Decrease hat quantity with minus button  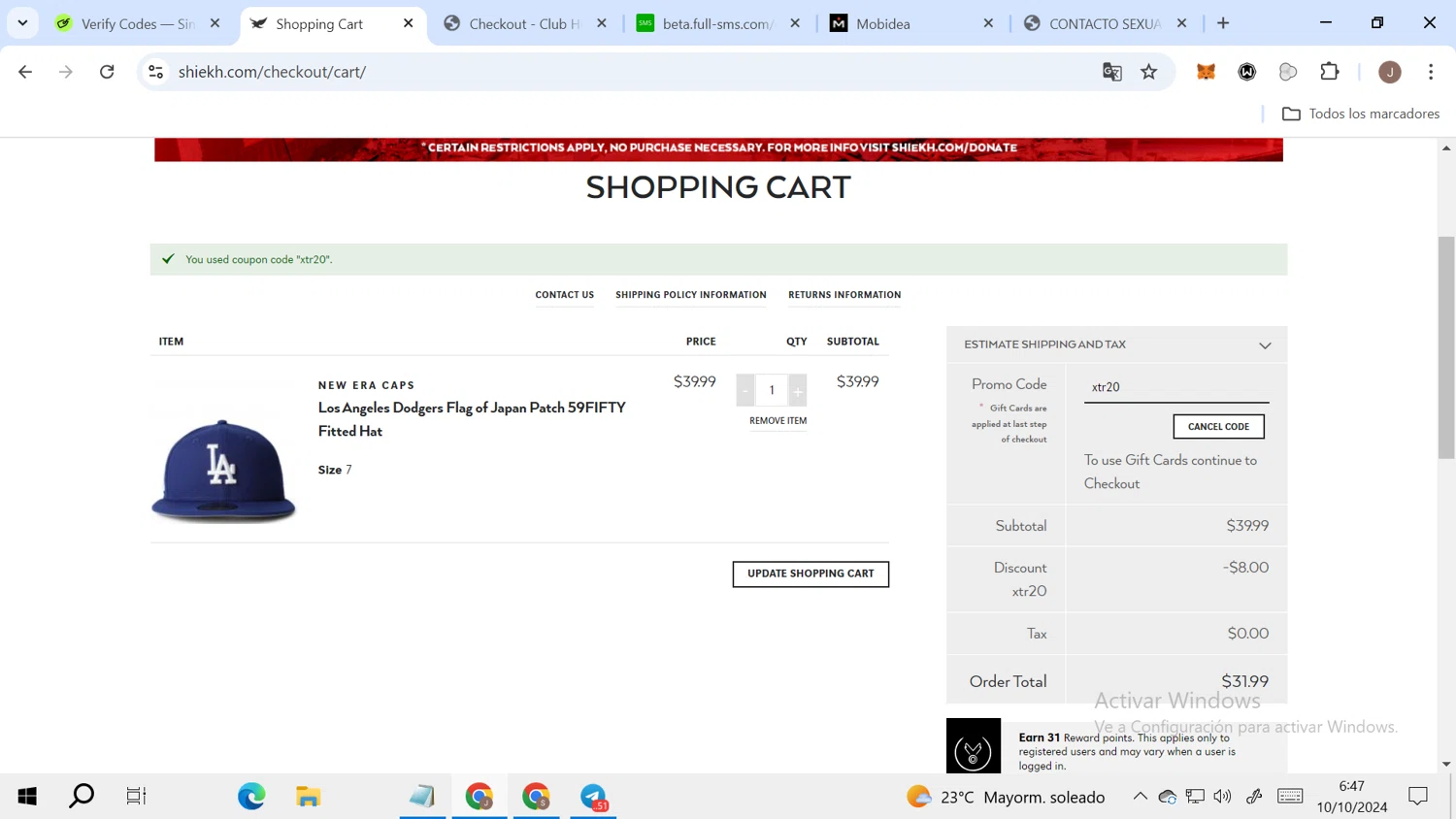click(745, 390)
